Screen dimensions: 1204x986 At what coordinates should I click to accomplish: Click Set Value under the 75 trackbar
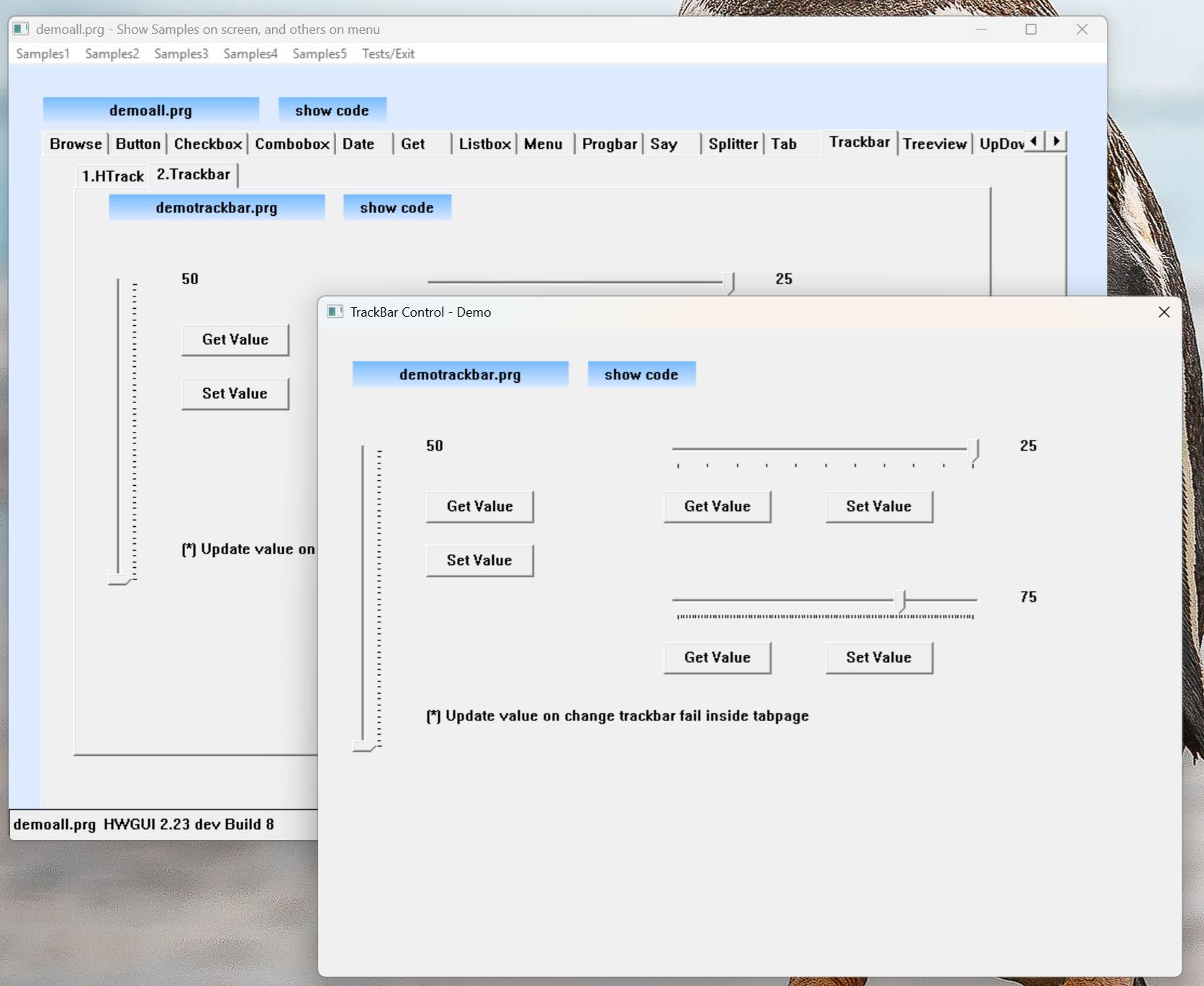pyautogui.click(x=879, y=658)
